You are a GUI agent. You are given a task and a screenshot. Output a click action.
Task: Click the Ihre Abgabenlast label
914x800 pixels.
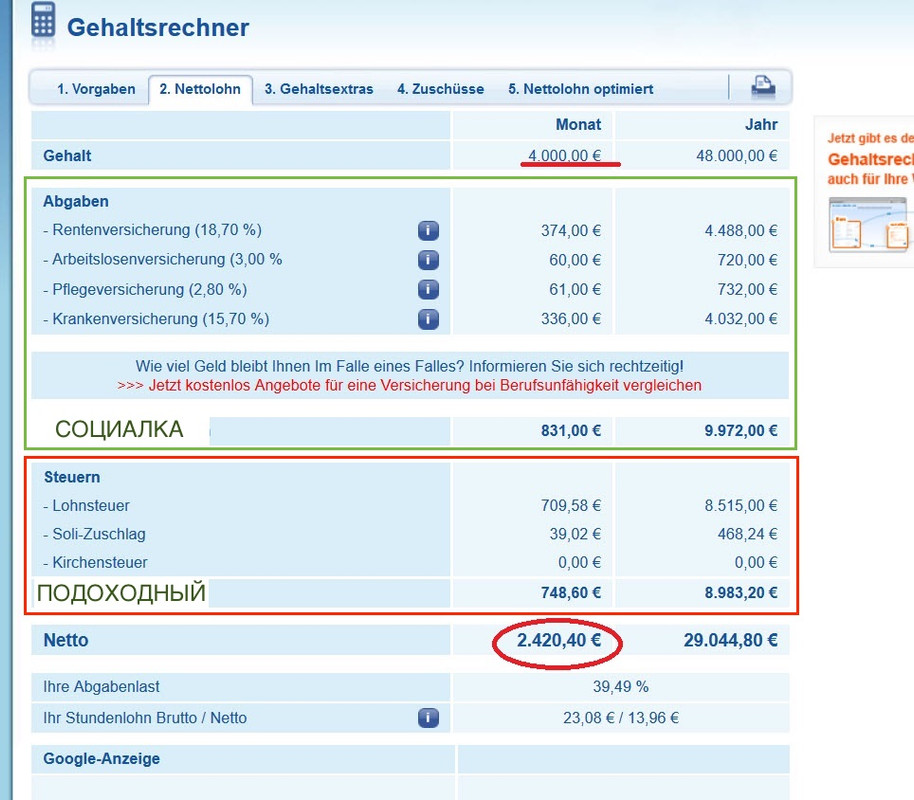(101, 687)
